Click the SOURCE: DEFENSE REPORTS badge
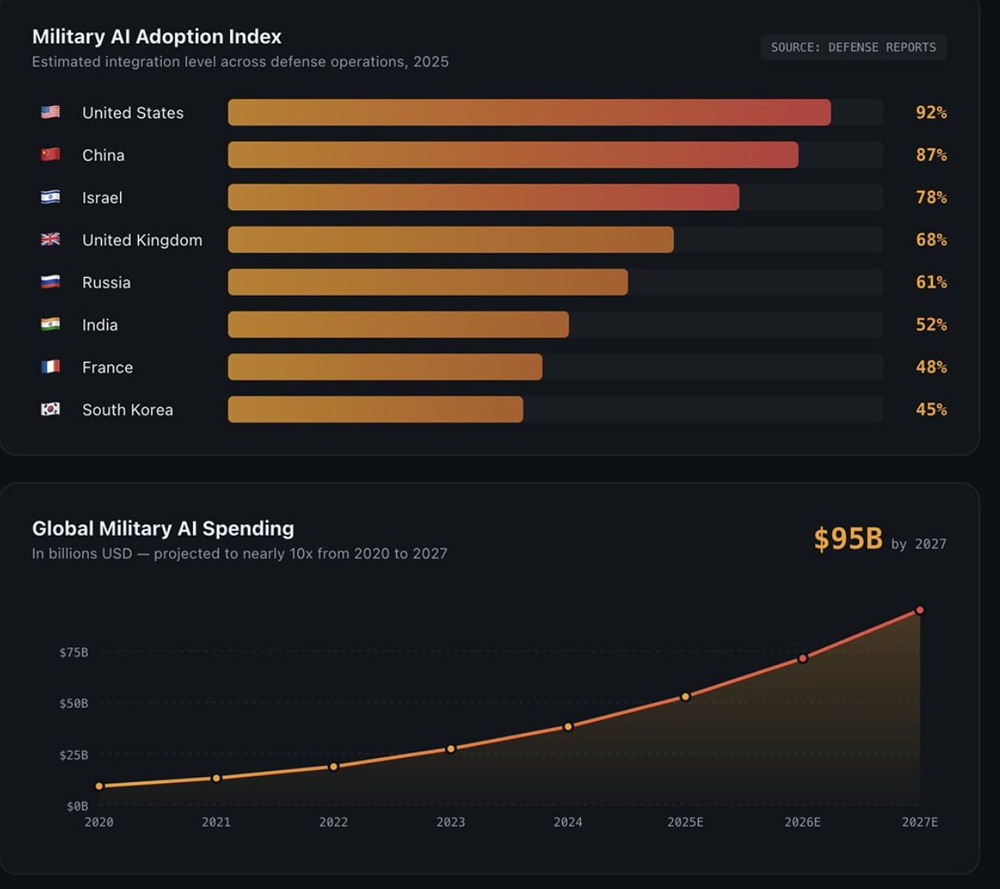1000x889 pixels. coord(853,47)
